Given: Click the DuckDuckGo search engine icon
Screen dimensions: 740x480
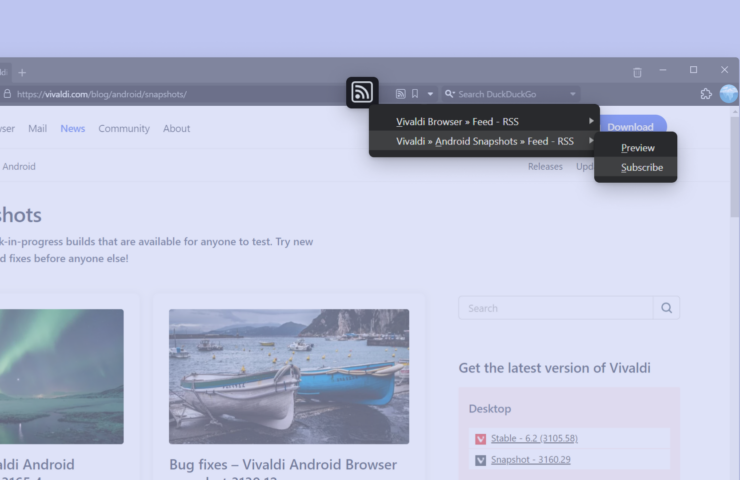Looking at the screenshot, I should 449,94.
